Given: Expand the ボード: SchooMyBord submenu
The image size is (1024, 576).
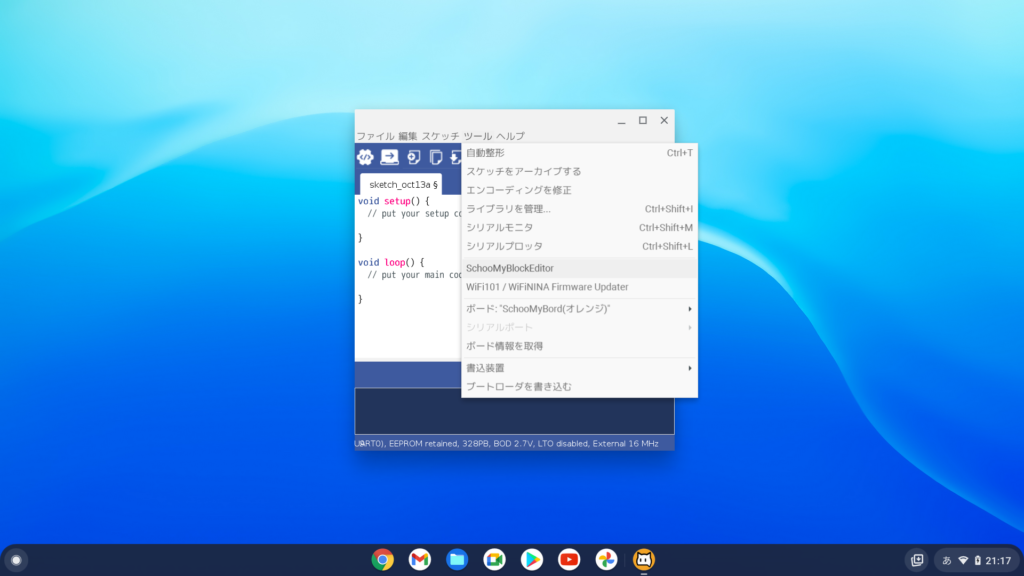Looking at the screenshot, I should pos(579,308).
